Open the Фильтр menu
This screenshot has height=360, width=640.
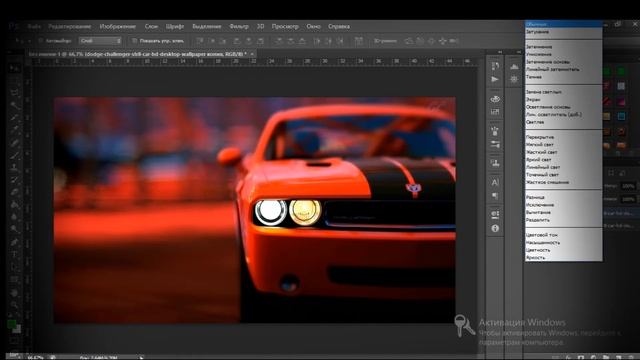[239, 27]
